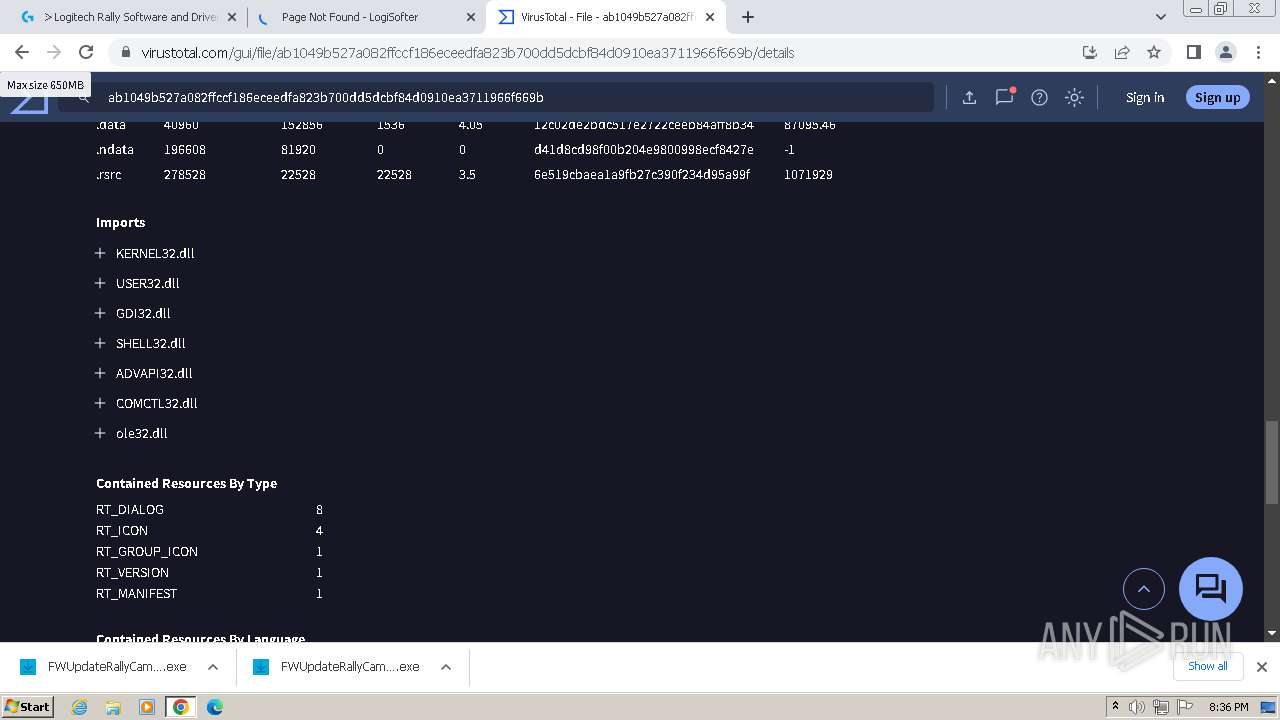Open first download item options chevron
The height and width of the screenshot is (720, 1280).
tap(213, 667)
